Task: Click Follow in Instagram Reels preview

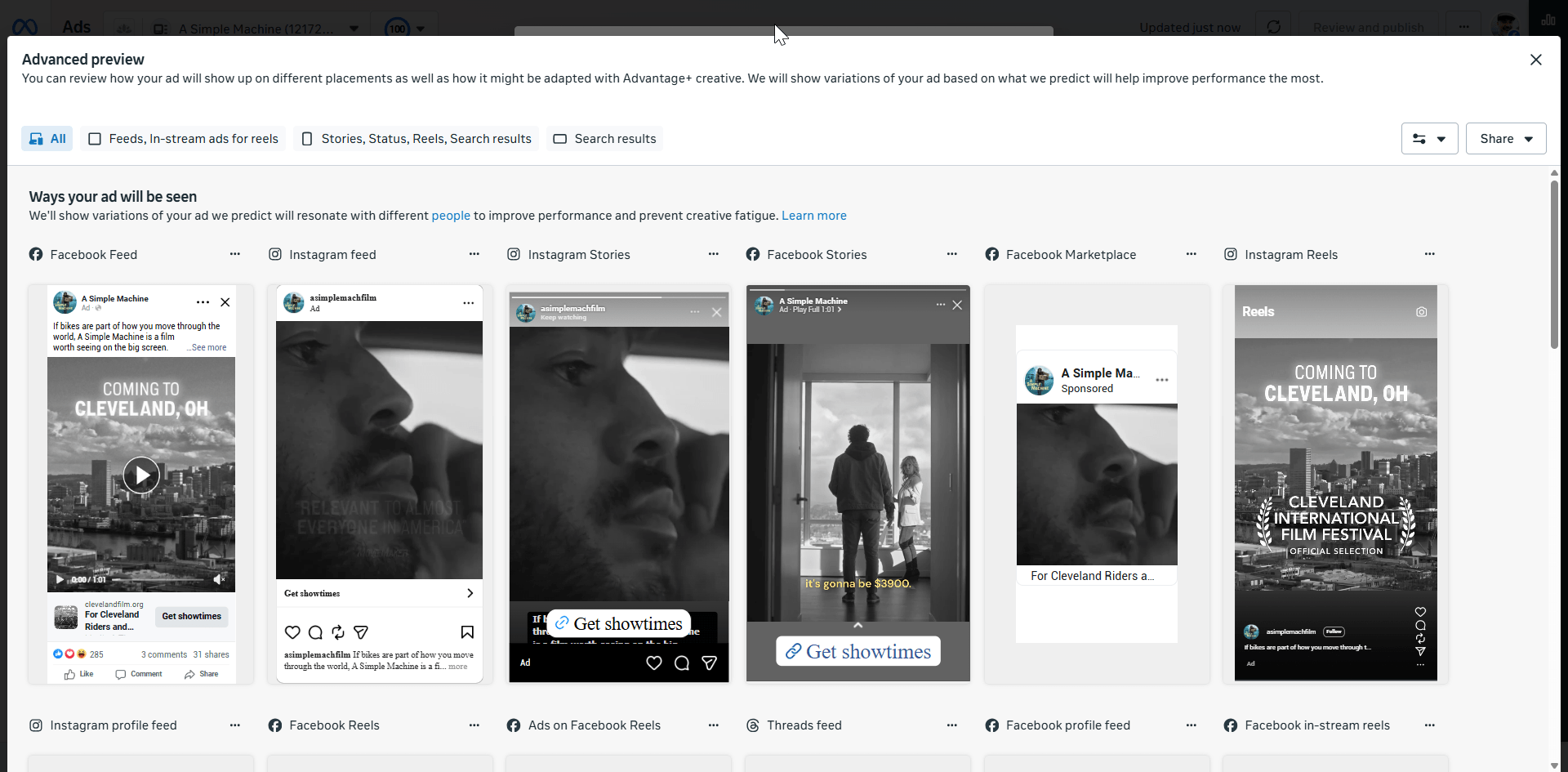Action: click(x=1334, y=631)
